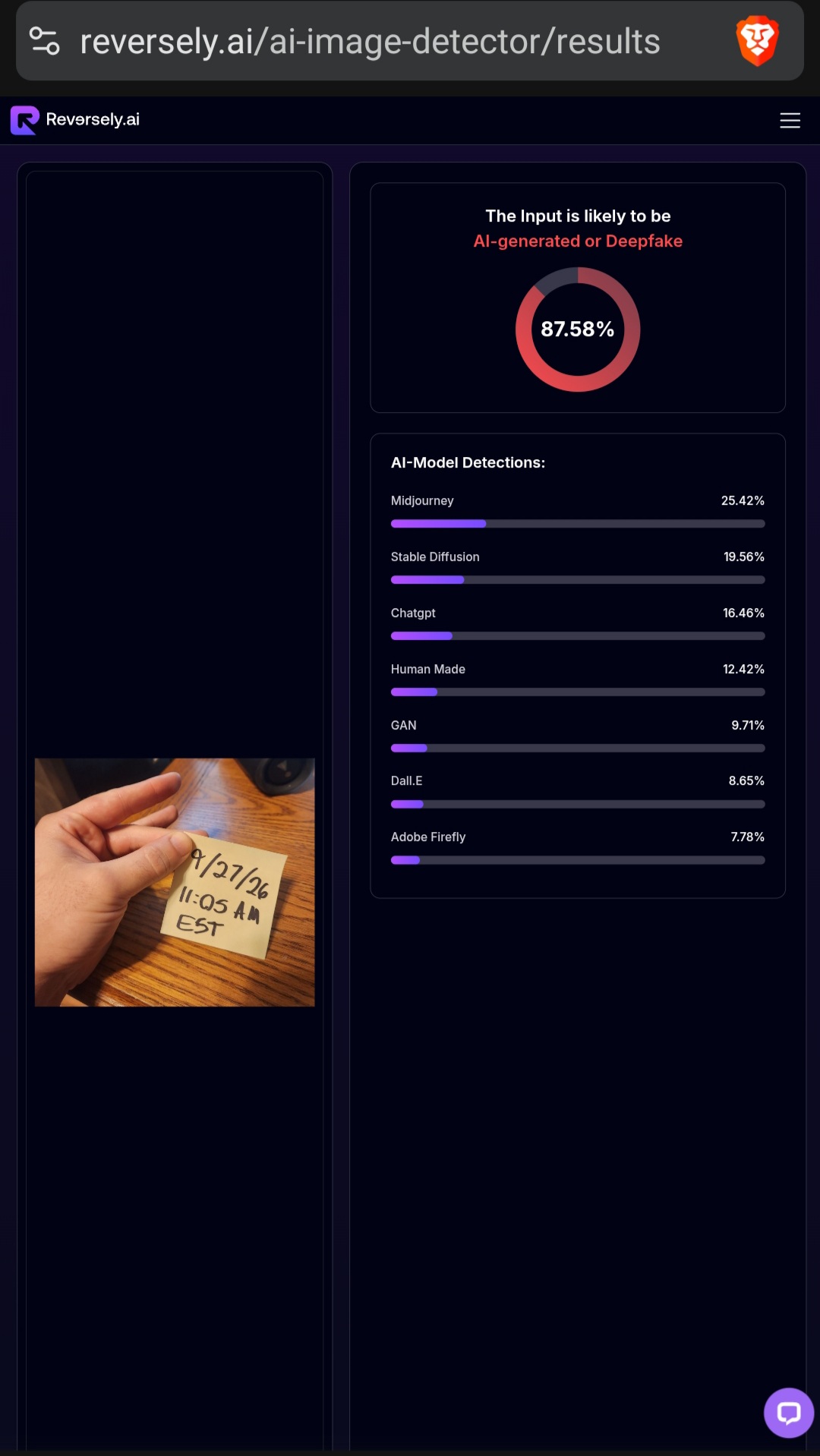This screenshot has height=1456, width=820.
Task: Open site settings icon in address bar
Action: 44,41
